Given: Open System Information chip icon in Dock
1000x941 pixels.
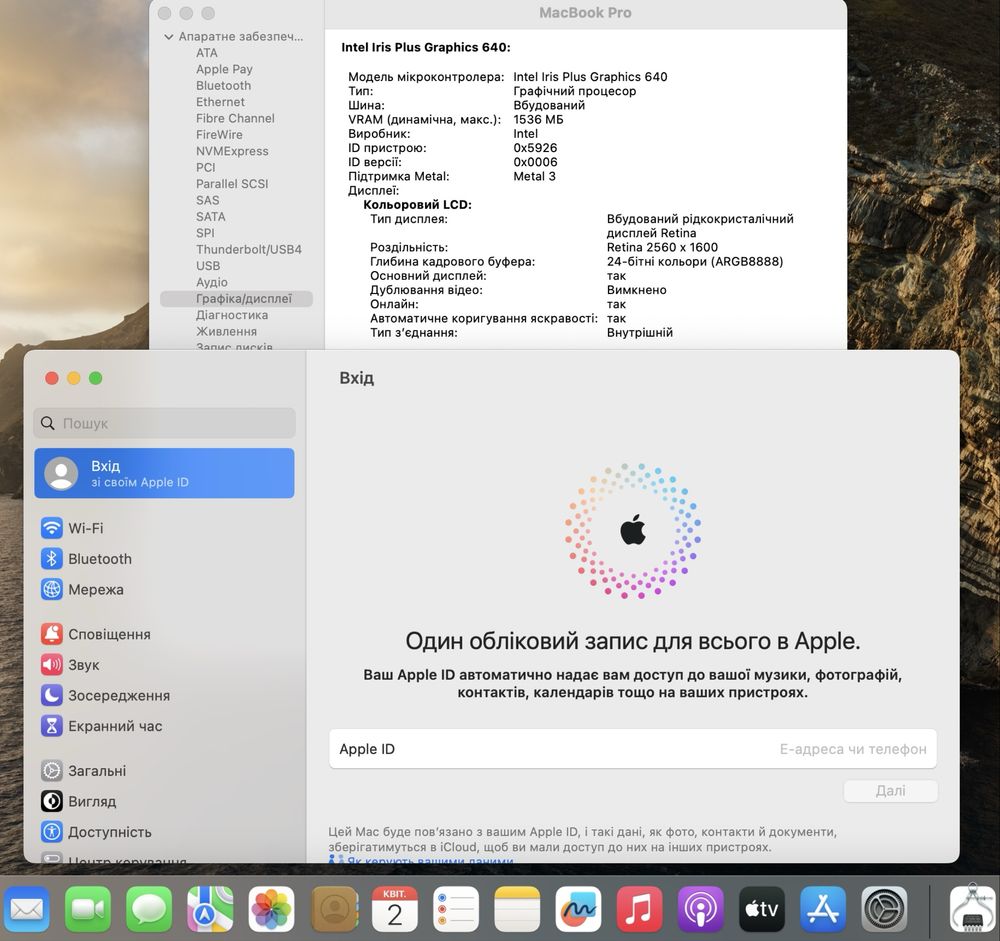Looking at the screenshot, I should click(x=973, y=908).
